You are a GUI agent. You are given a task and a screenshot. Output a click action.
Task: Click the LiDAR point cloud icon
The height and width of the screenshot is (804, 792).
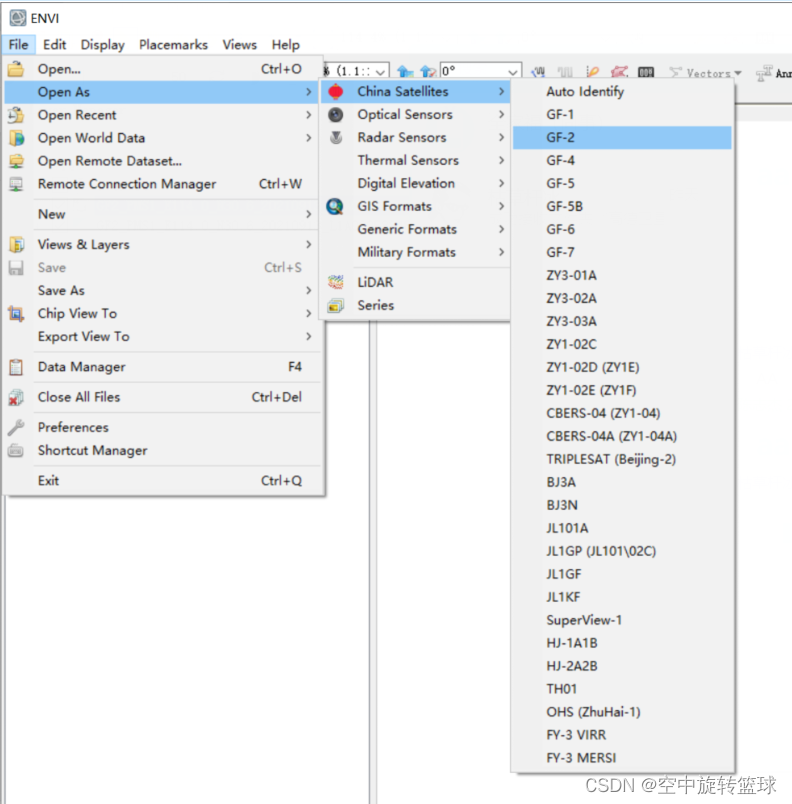point(336,282)
